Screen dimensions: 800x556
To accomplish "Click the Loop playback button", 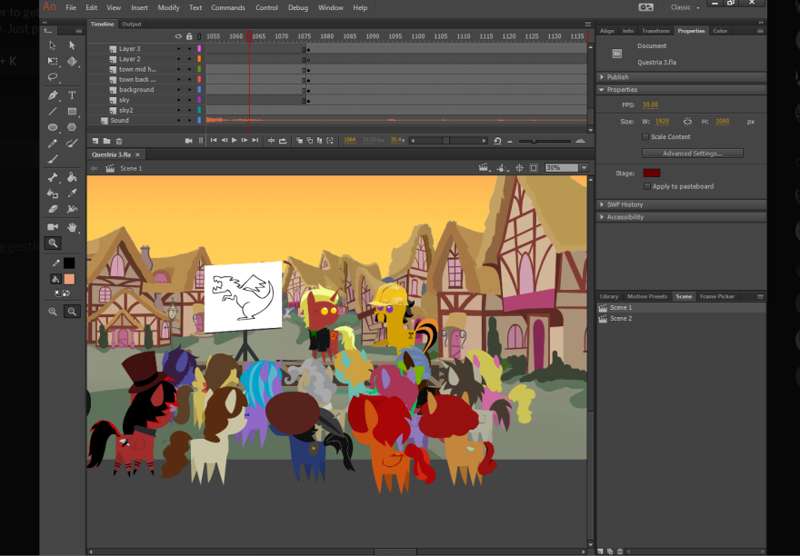I will tap(282, 141).
